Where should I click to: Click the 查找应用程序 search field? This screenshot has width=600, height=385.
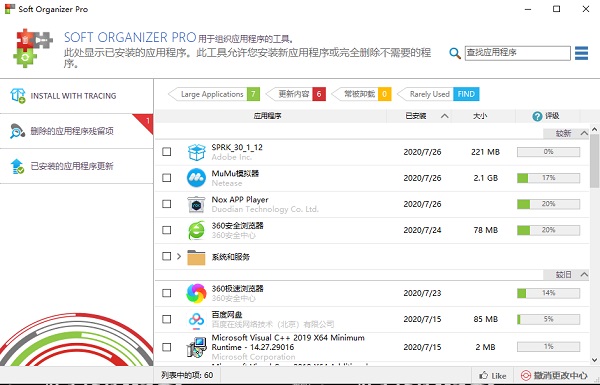(x=517, y=53)
